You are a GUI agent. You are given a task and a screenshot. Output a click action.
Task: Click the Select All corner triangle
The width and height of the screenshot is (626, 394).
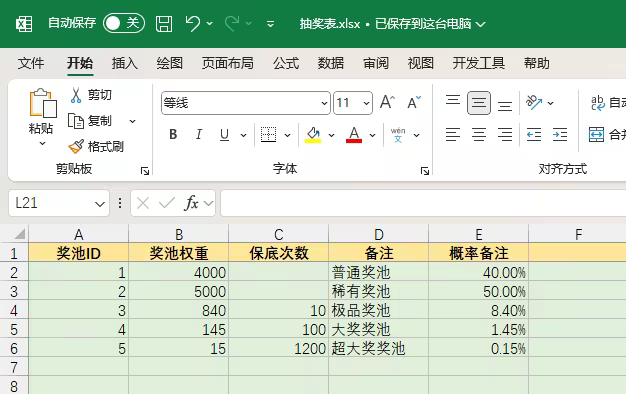[x=19, y=234]
